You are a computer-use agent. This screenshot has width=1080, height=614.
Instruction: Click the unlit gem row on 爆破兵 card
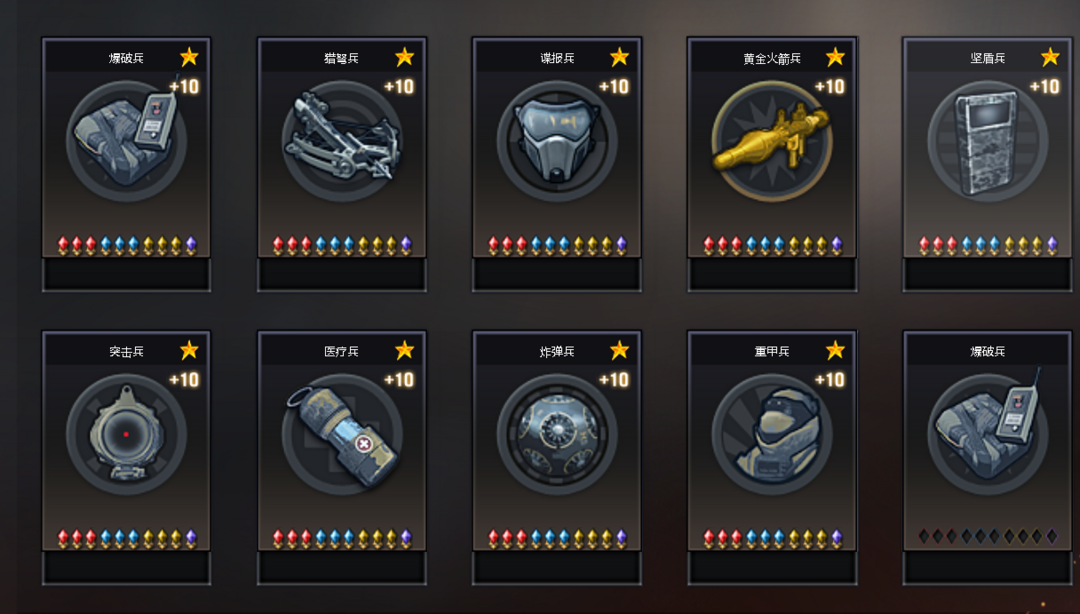[988, 536]
